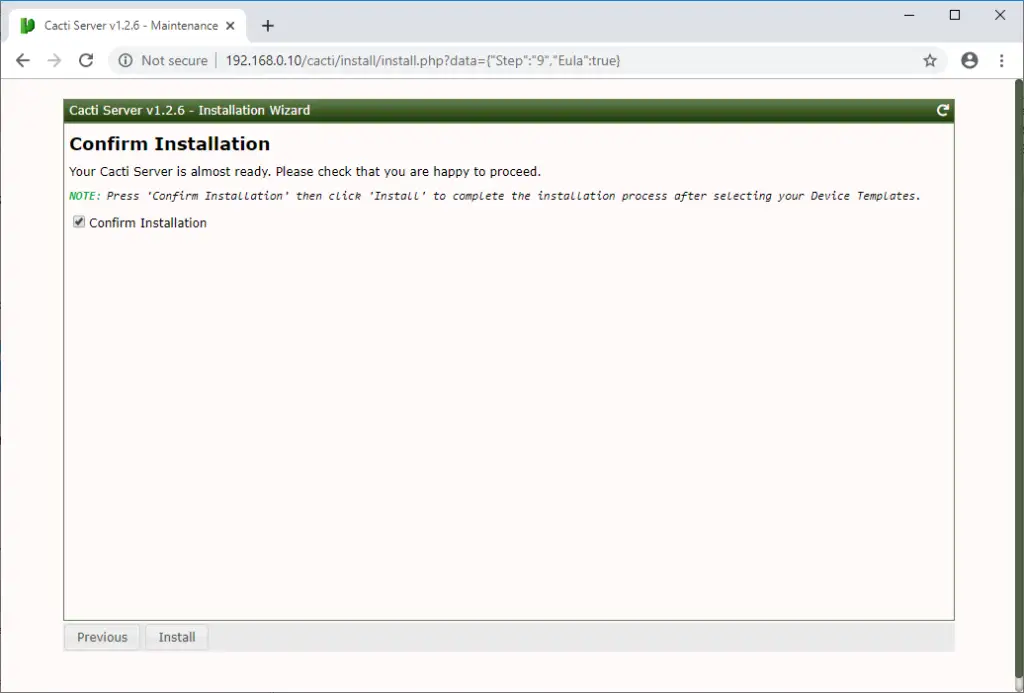Viewport: 1024px width, 693px height.
Task: Click the site information icon beside Not secure
Action: point(126,60)
